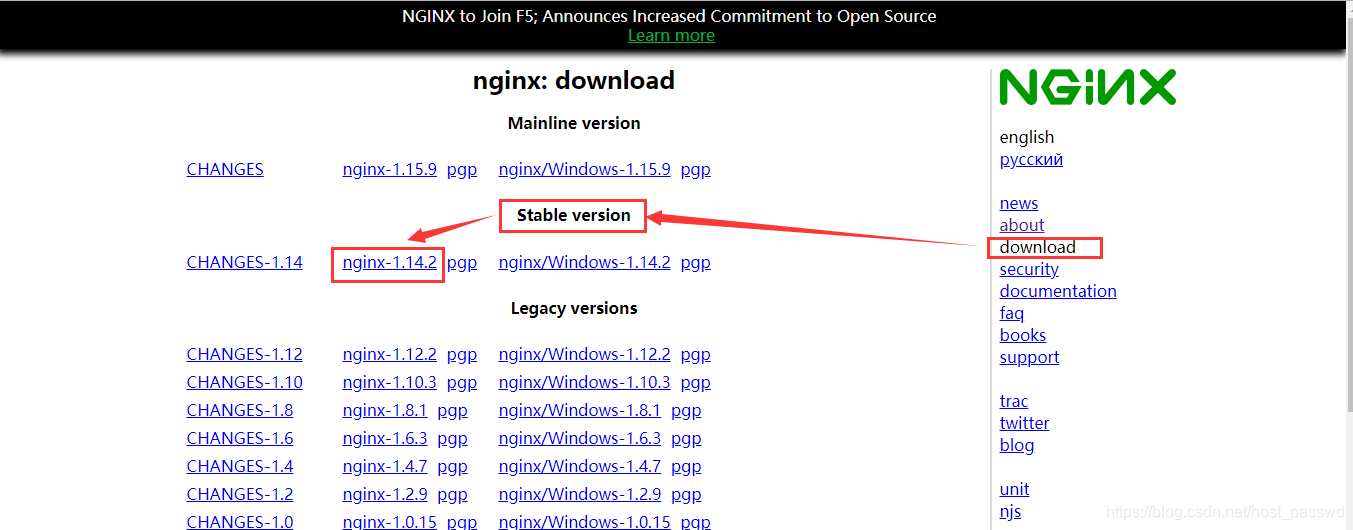1353x530 pixels.
Task: Open the NGINX logo link
Action: click(1088, 88)
